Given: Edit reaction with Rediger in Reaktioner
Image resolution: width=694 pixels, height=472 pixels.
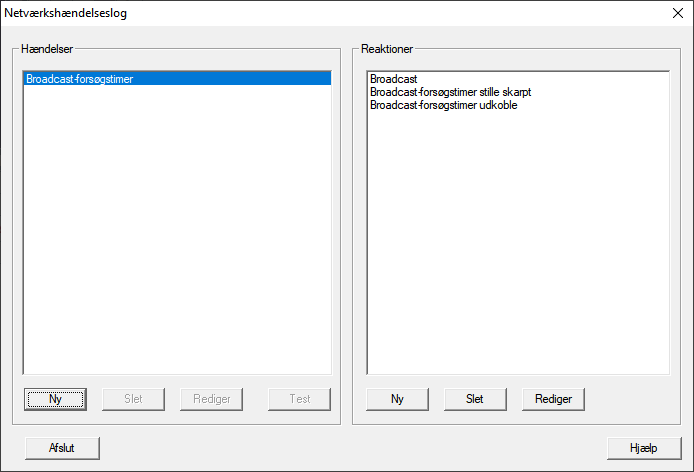Looking at the screenshot, I should point(553,398).
